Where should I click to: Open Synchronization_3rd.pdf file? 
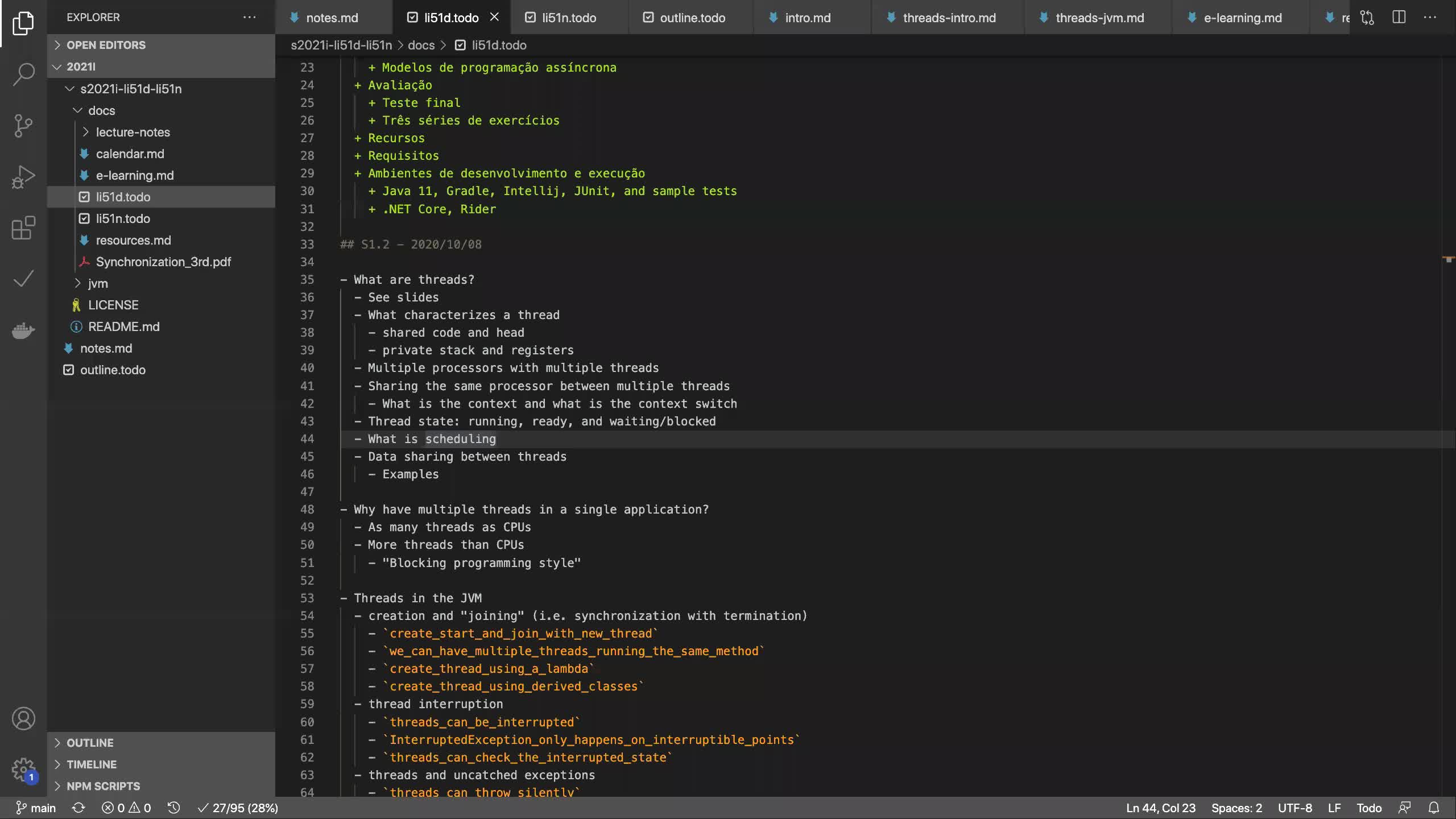click(161, 262)
